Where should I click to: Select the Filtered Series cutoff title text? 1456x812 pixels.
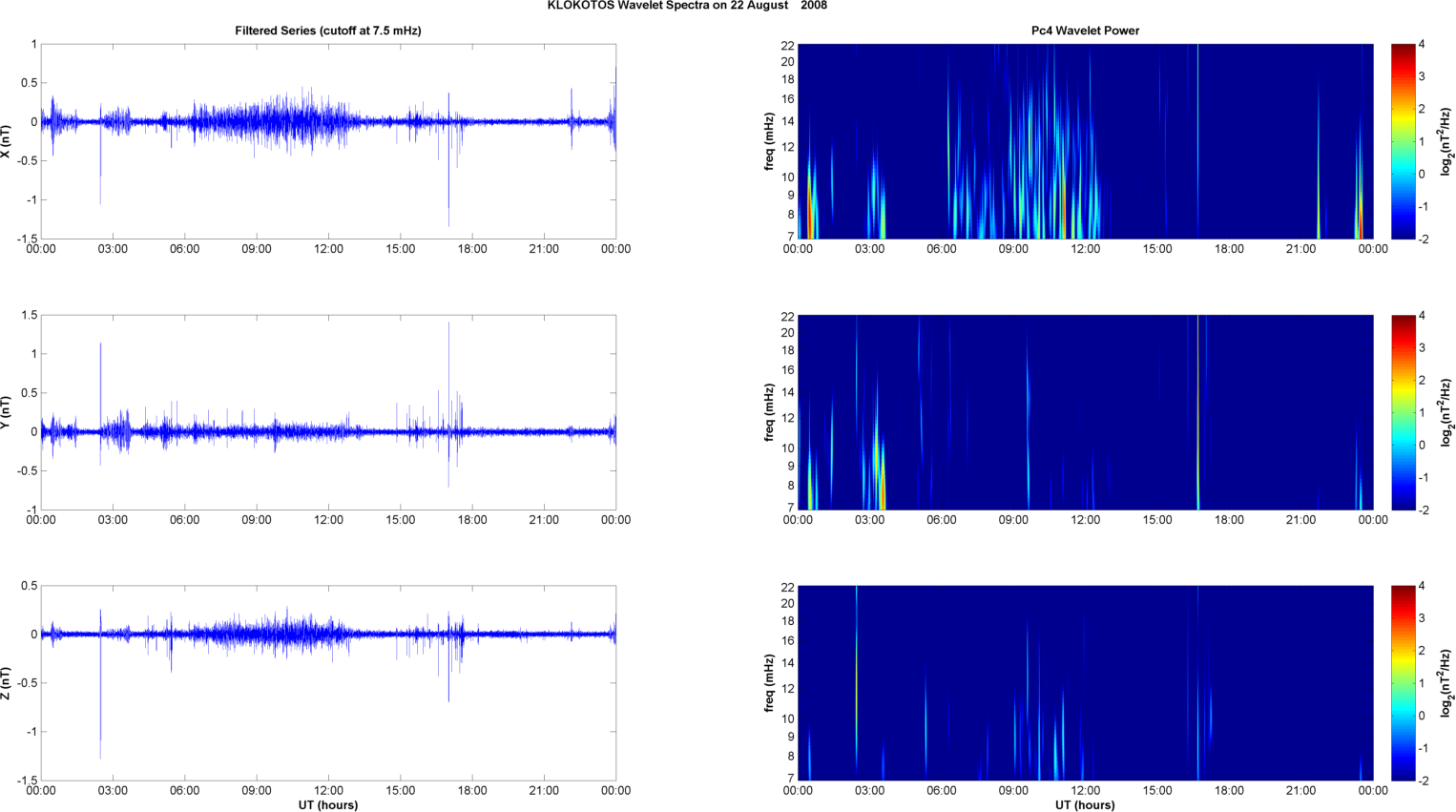tap(327, 31)
